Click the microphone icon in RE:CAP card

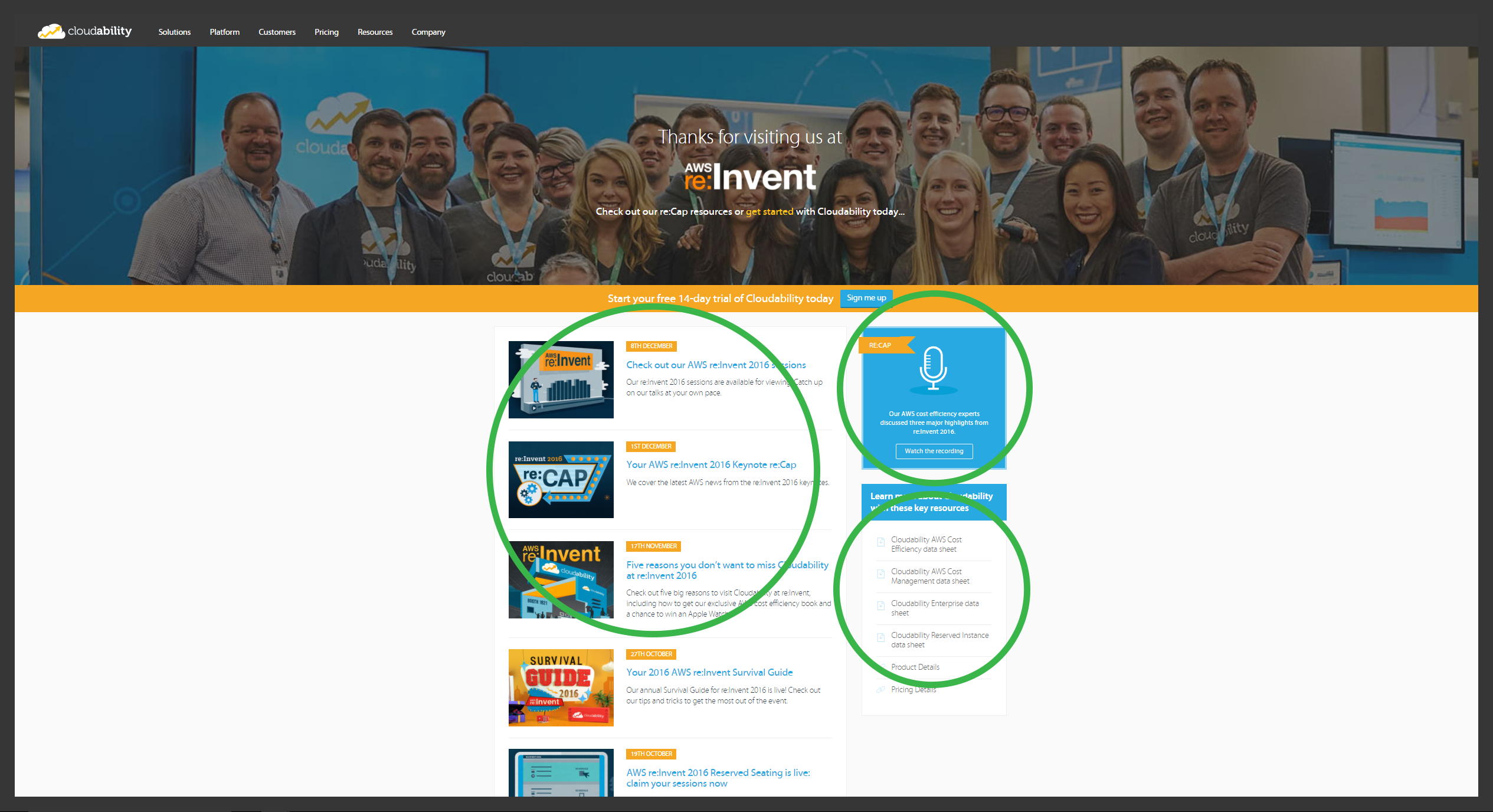pos(934,369)
